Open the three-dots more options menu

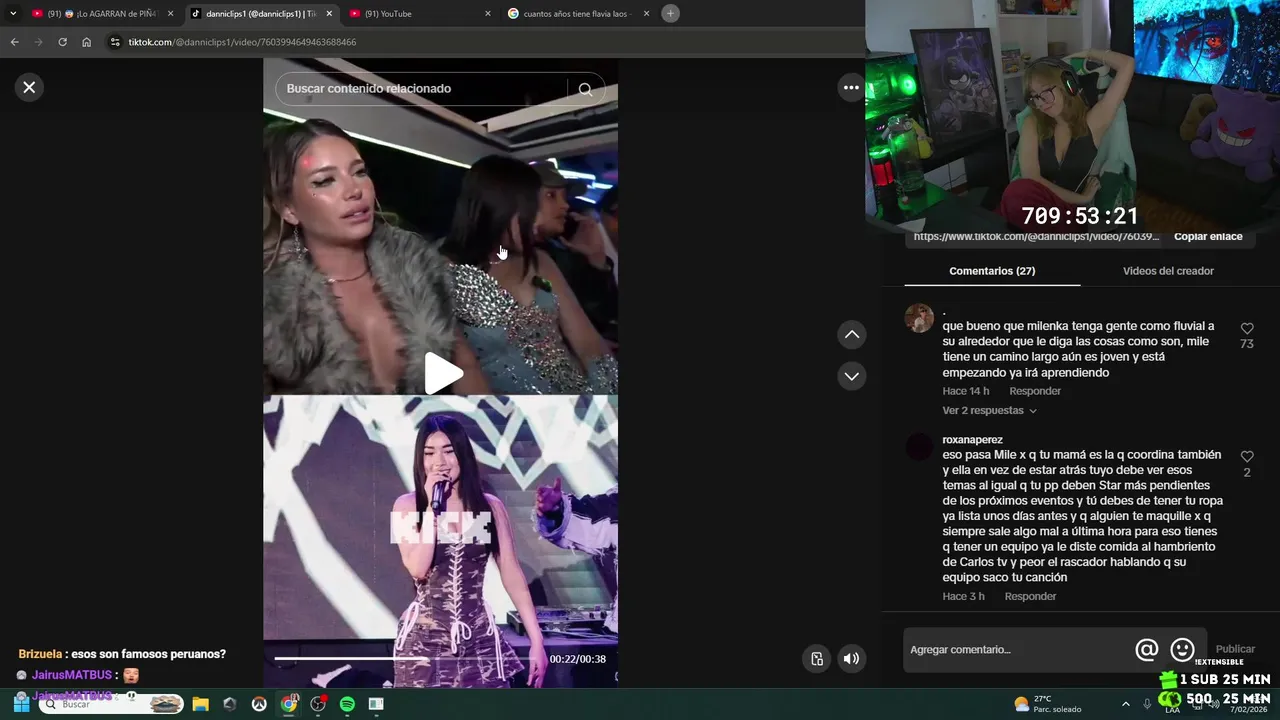tap(851, 88)
